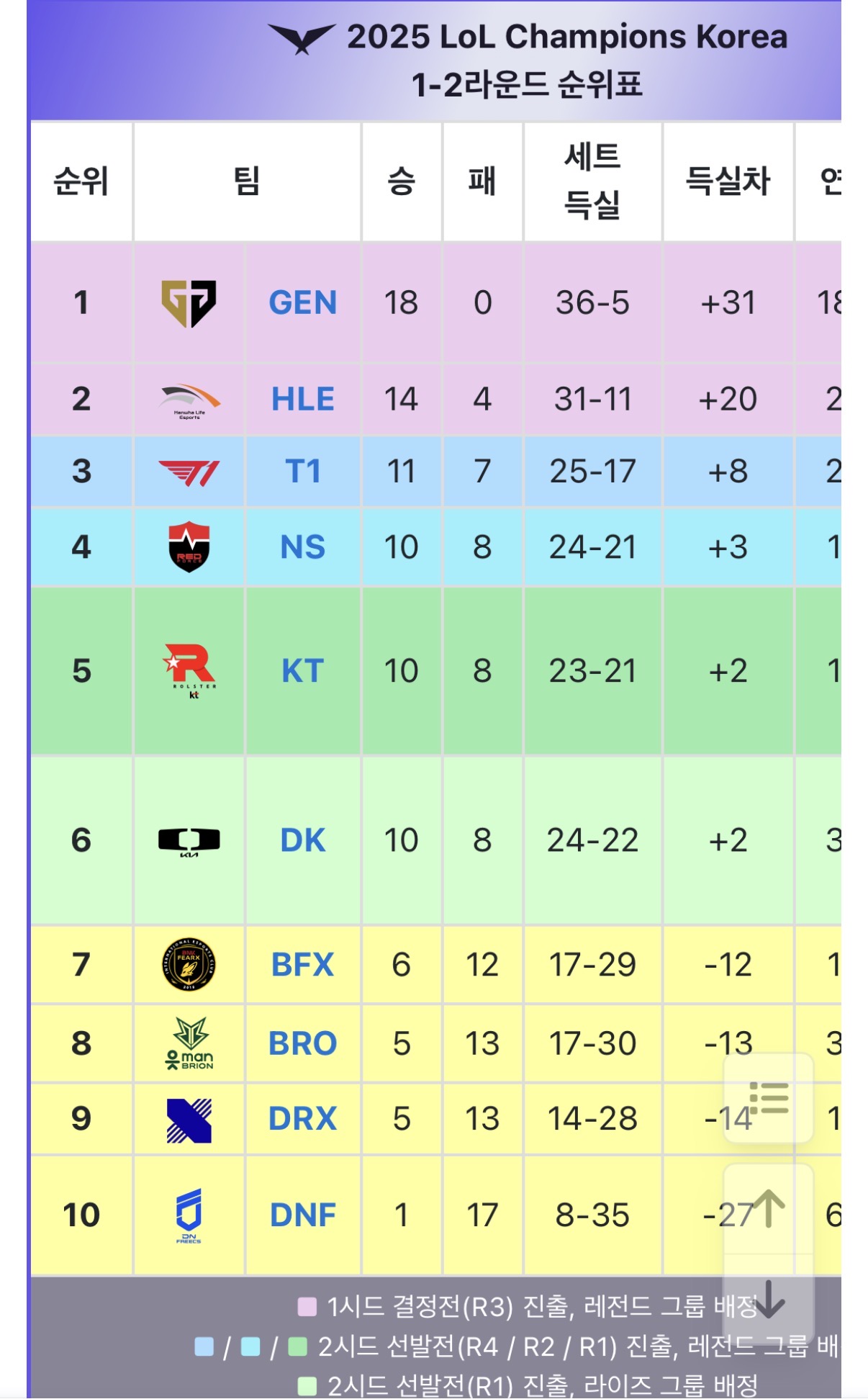Image resolution: width=868 pixels, height=1399 pixels.
Task: Follow the DK team link
Action: coord(303,841)
